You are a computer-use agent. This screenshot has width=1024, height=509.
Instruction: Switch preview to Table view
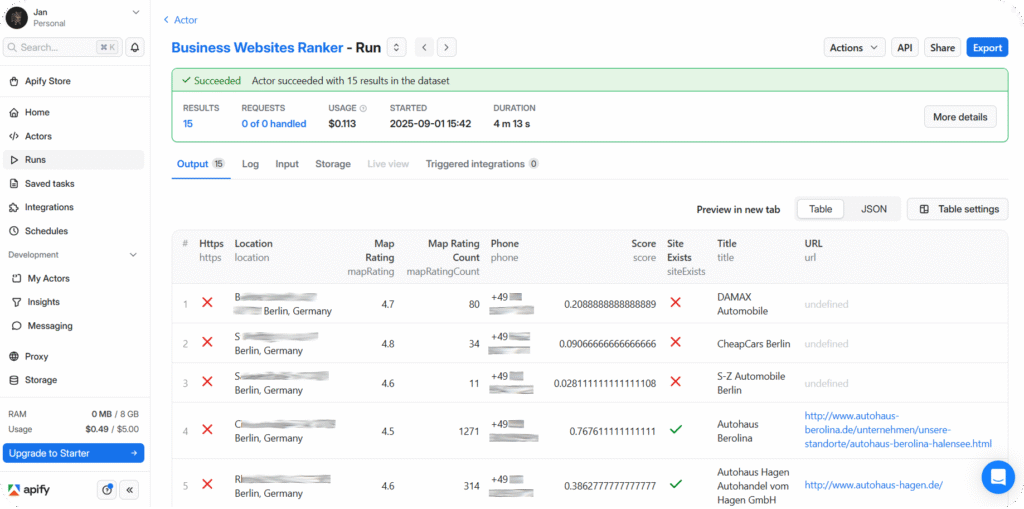tap(820, 209)
